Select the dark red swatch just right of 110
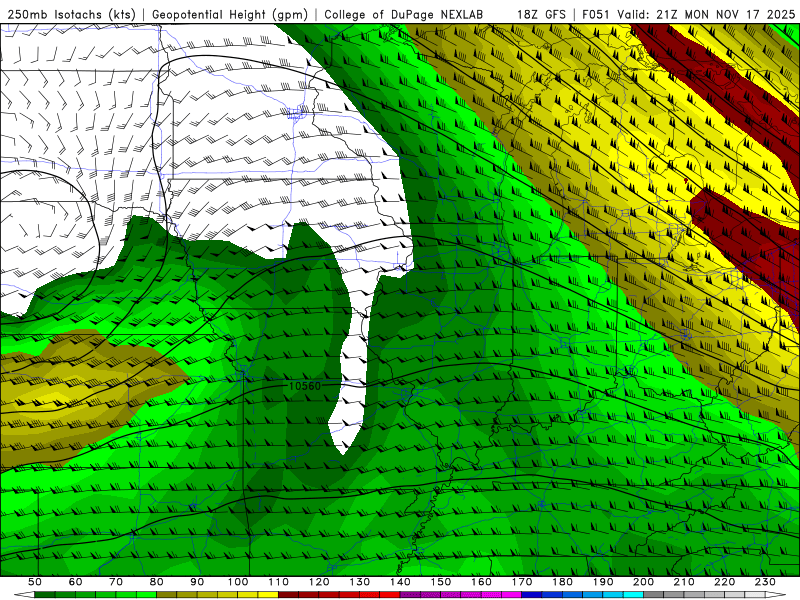The height and width of the screenshot is (600, 800). (288, 595)
